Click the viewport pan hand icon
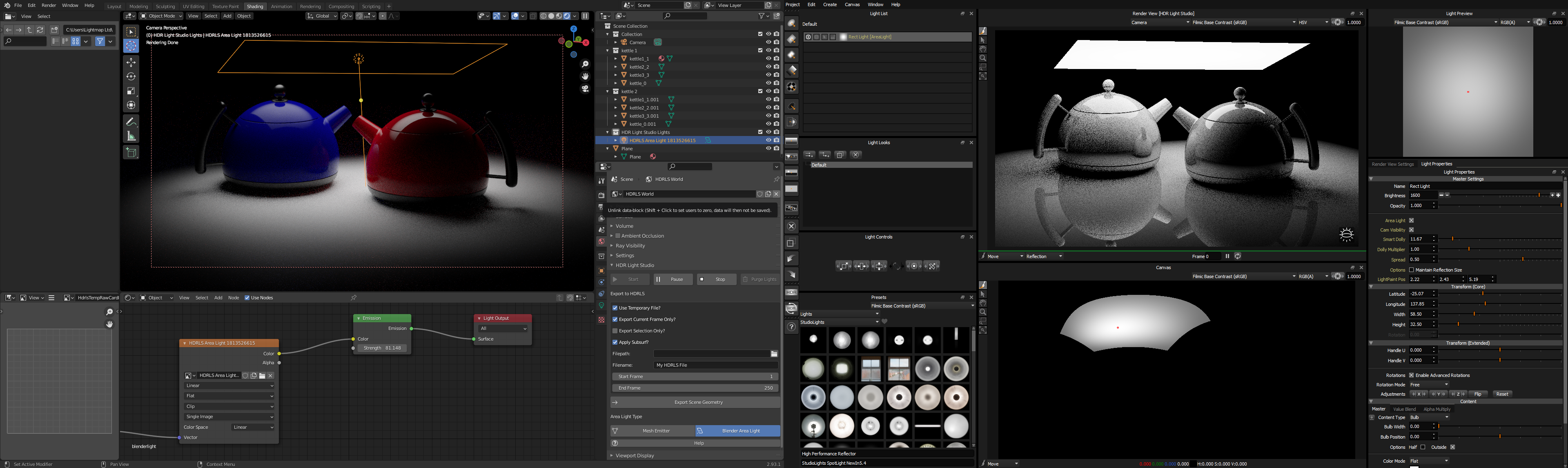 pos(585,77)
